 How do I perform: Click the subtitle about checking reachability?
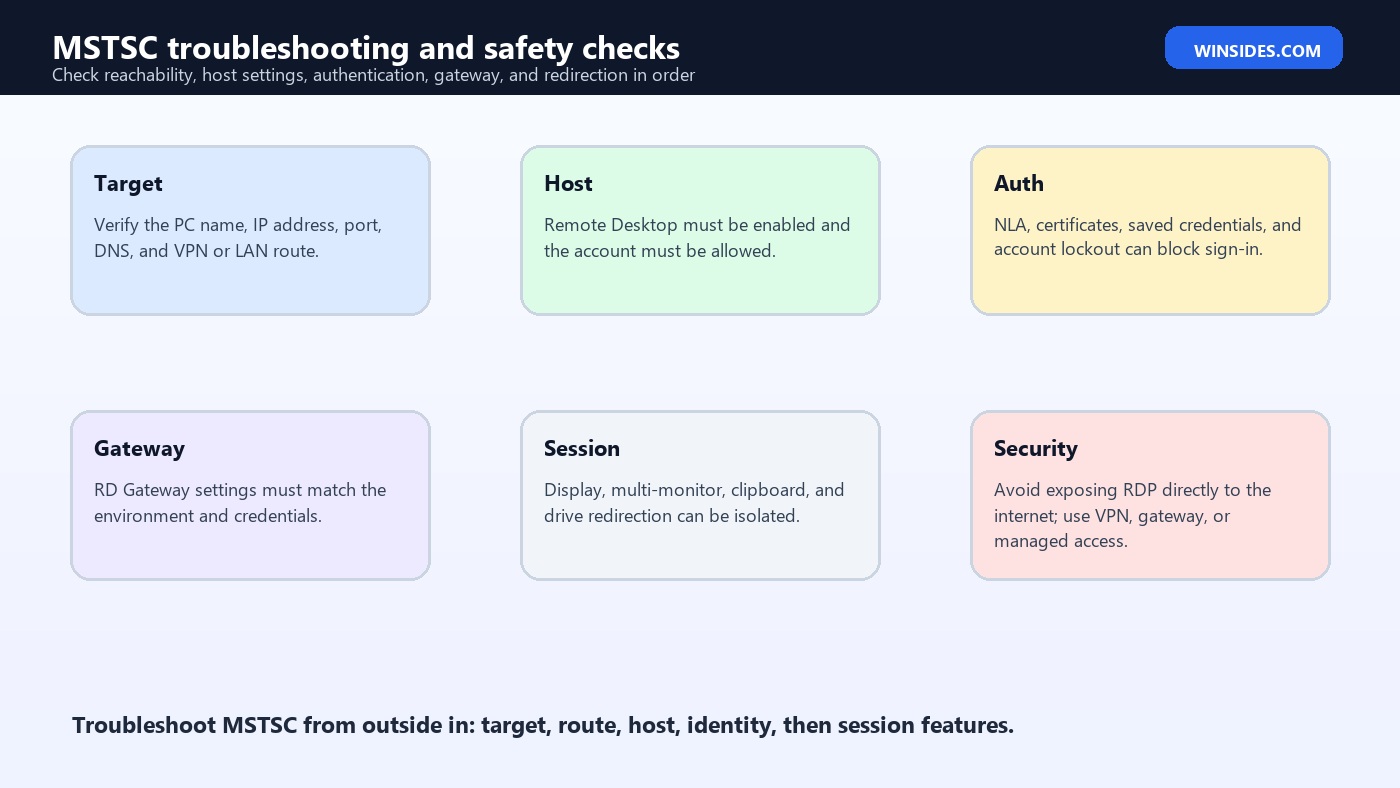pos(373,75)
